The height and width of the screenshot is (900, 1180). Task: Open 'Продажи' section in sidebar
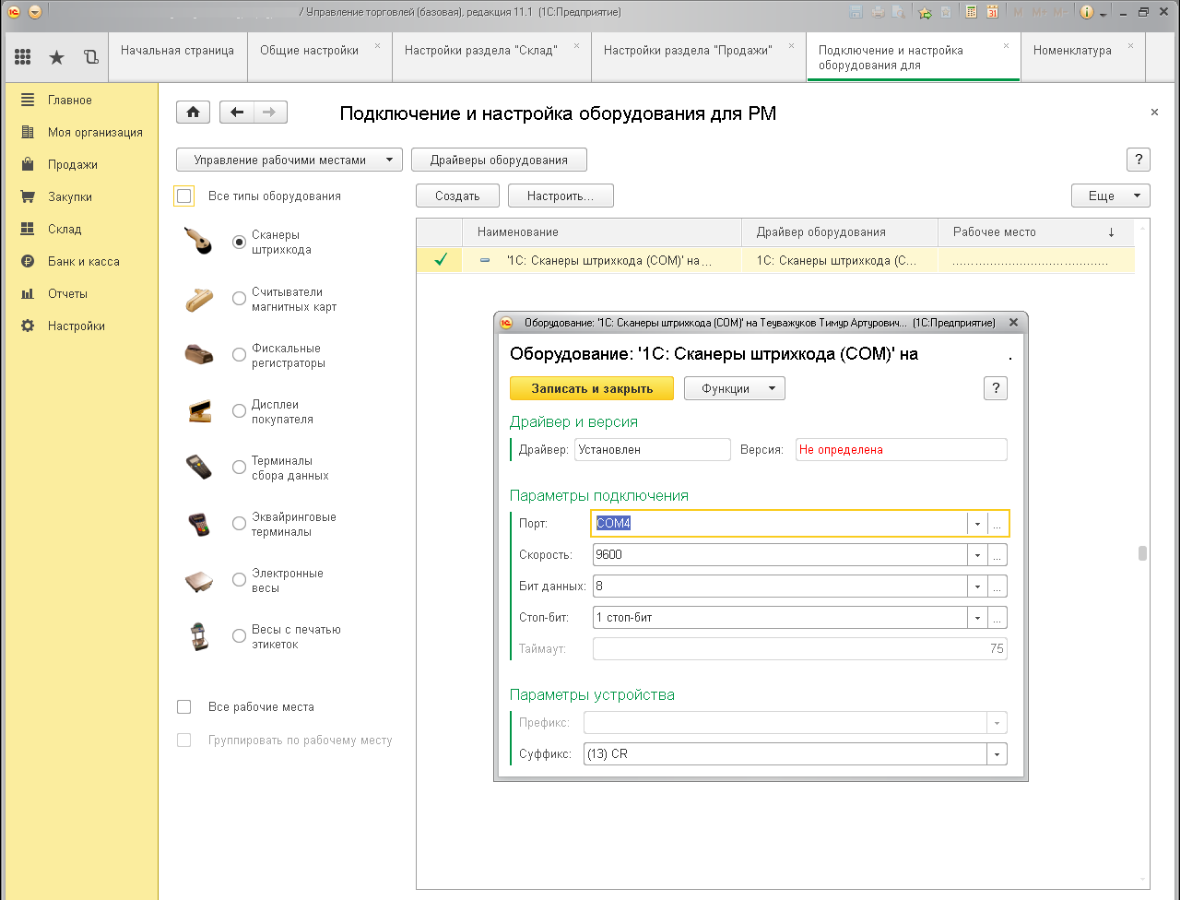73,165
